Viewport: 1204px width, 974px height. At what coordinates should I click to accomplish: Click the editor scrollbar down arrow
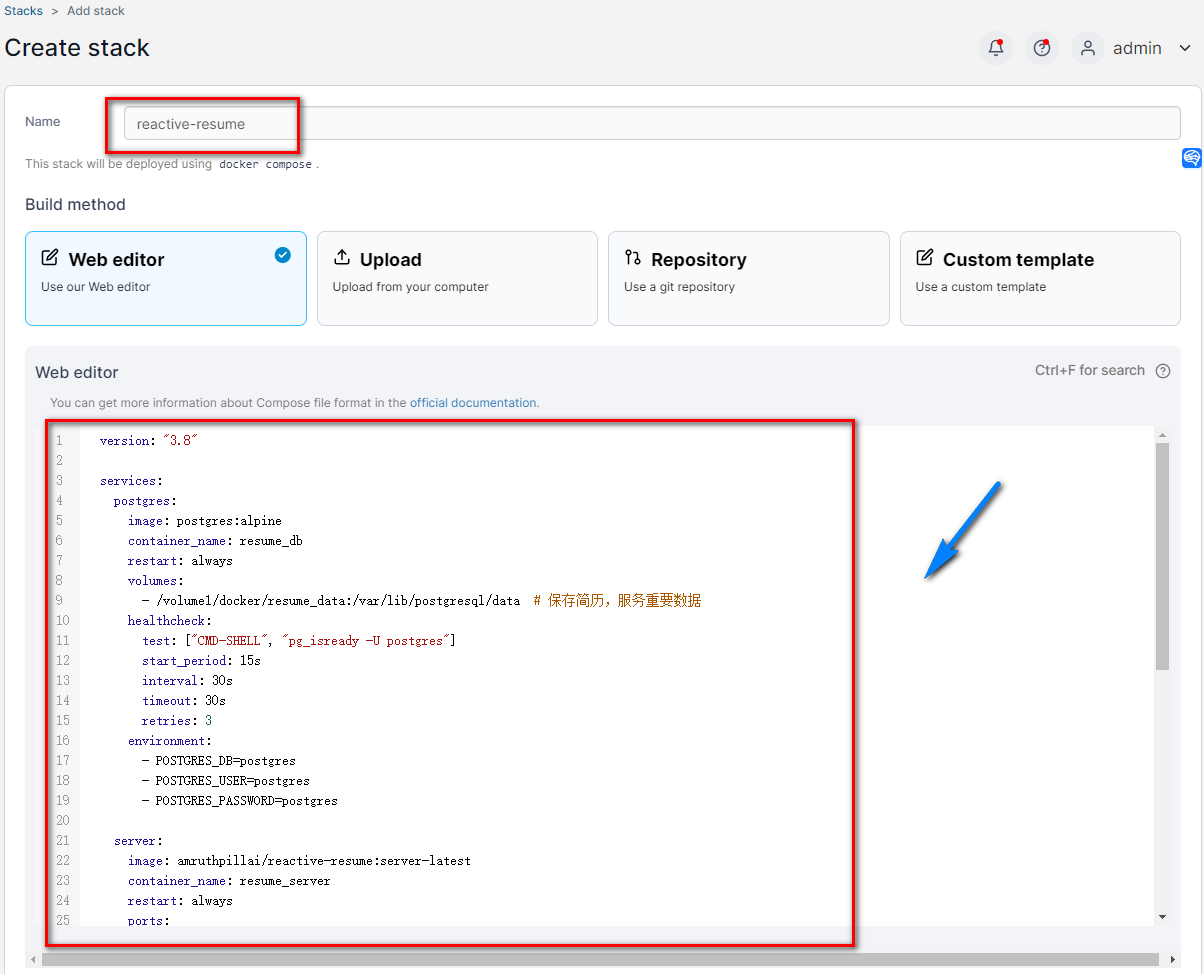coord(1162,916)
